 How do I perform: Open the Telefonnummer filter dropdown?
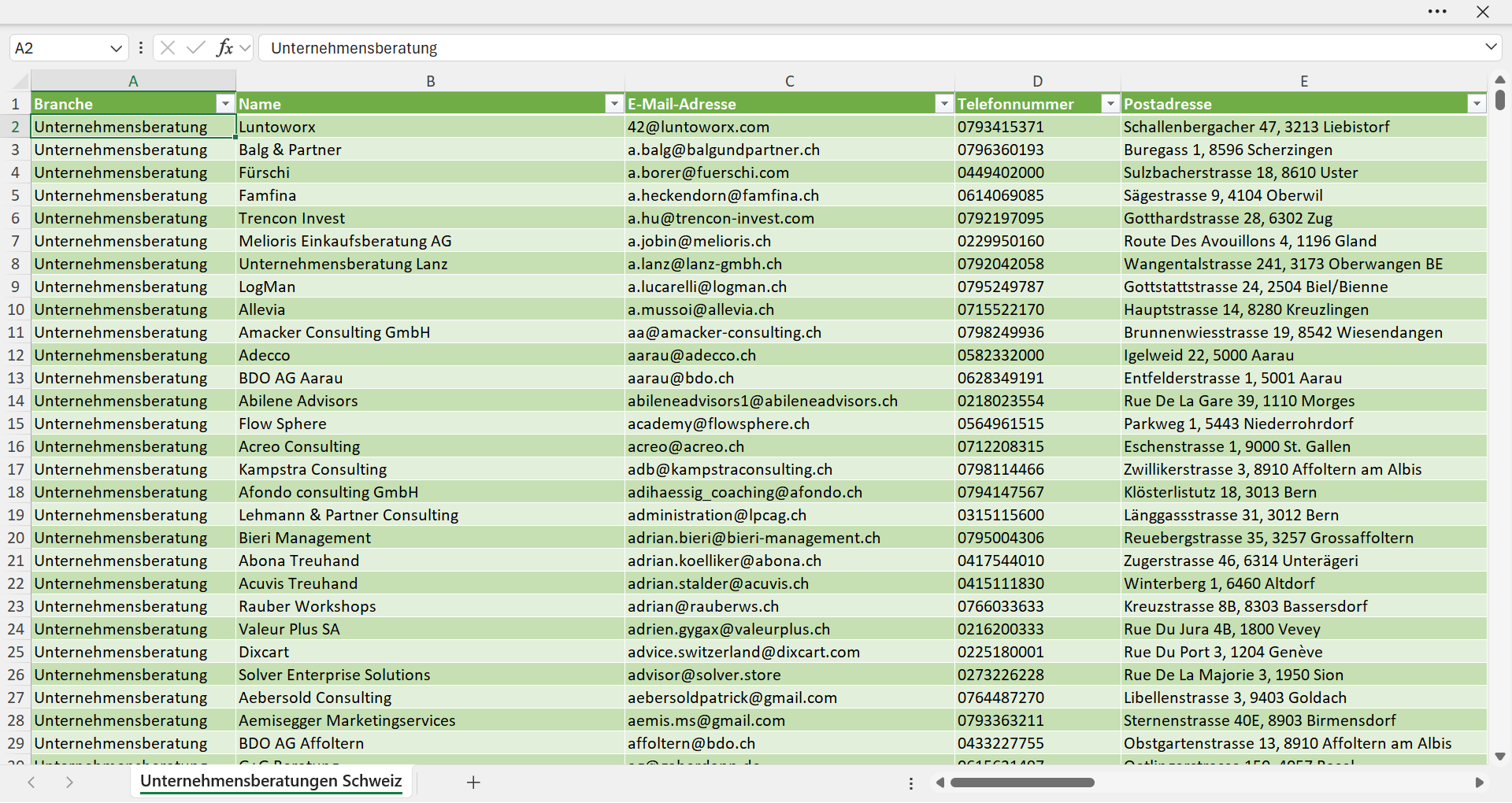(1110, 104)
